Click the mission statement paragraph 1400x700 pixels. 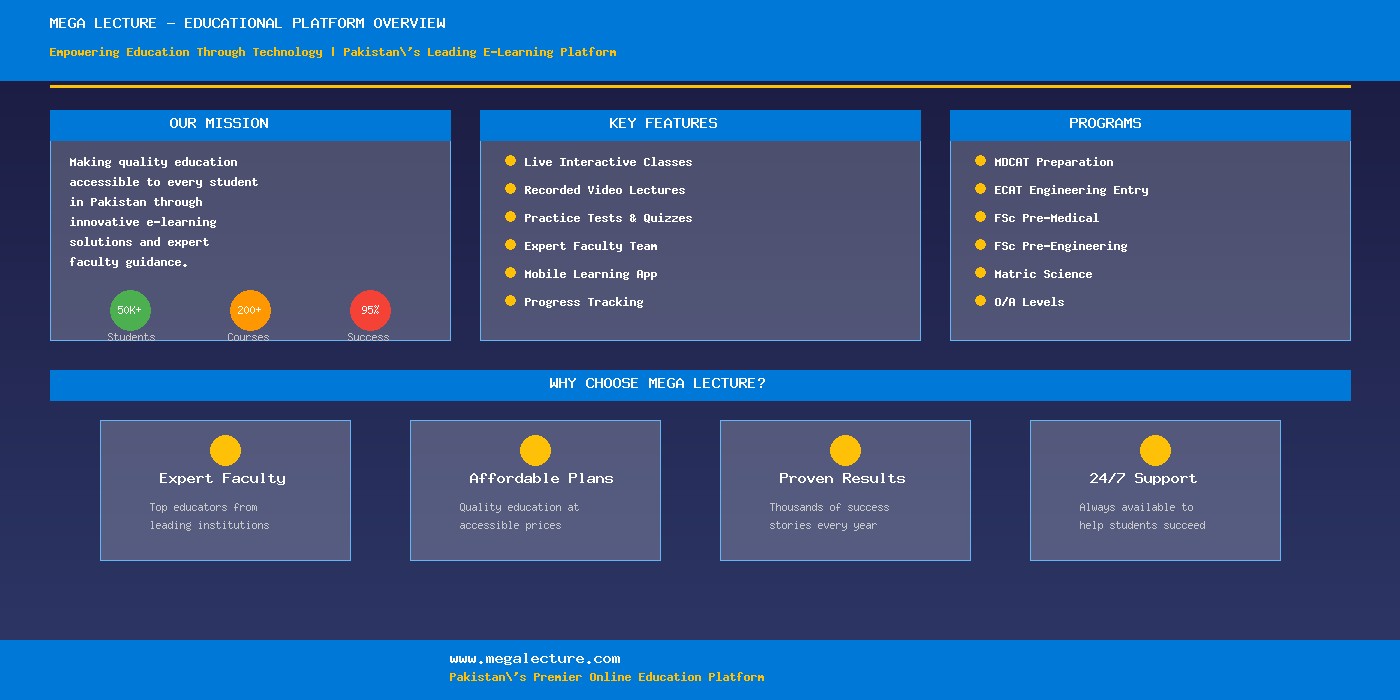163,212
